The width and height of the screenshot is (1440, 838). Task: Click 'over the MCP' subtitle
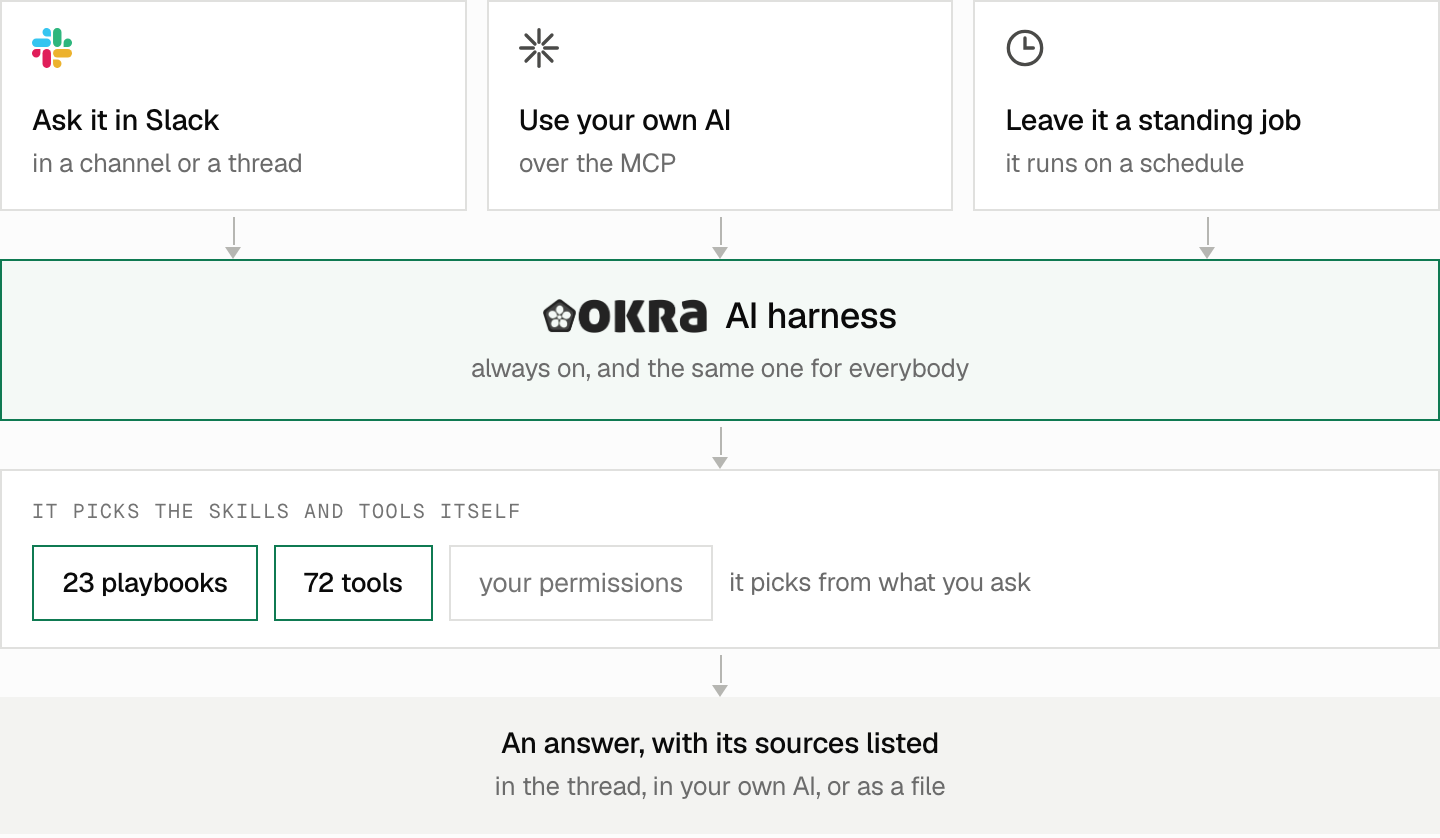click(x=597, y=163)
